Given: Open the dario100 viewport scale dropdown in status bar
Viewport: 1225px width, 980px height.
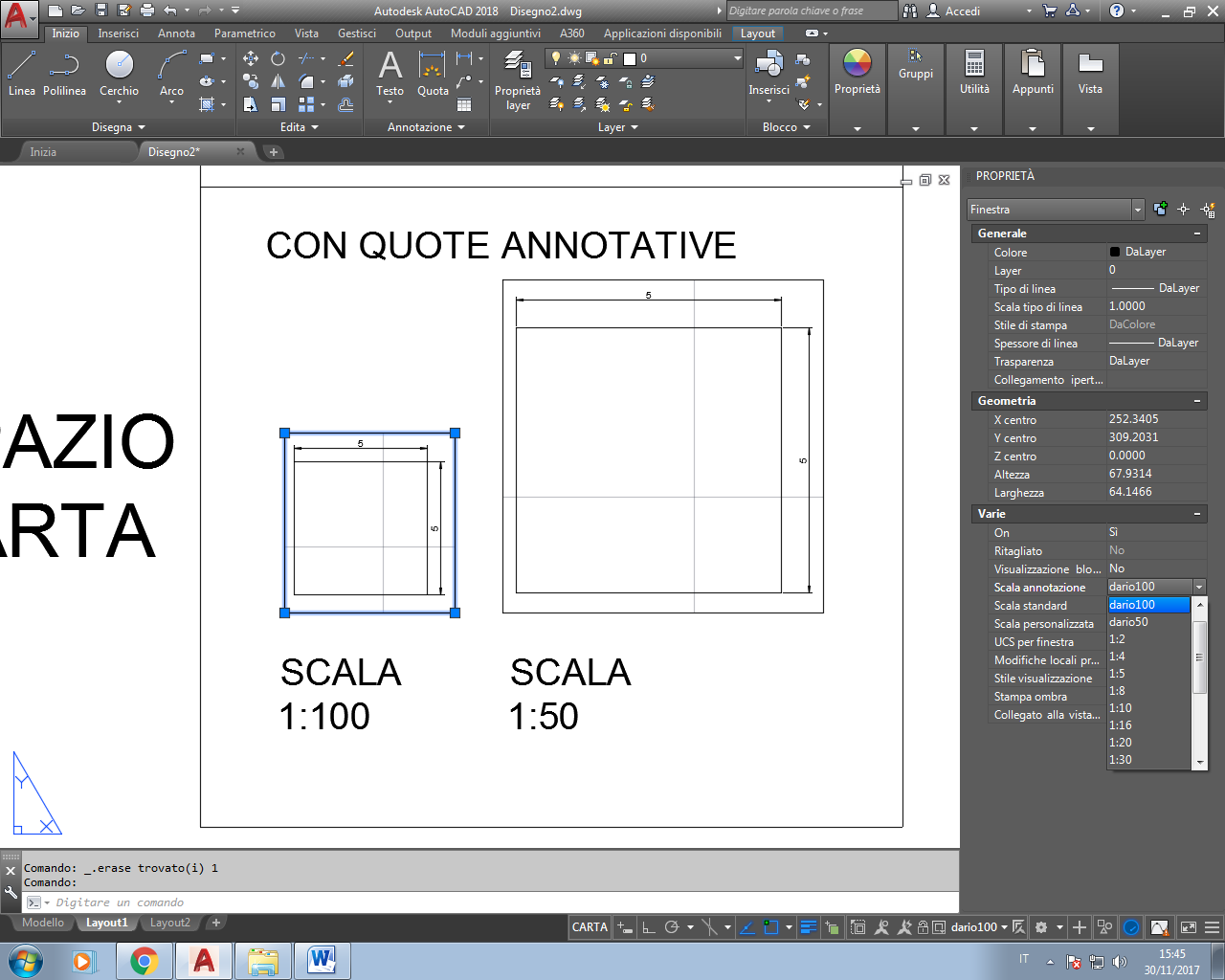Looking at the screenshot, I should point(979,927).
